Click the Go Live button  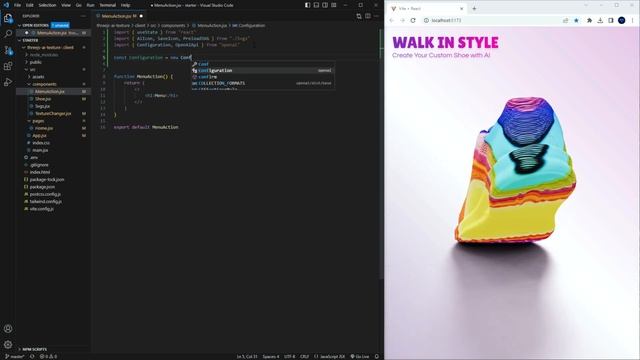(x=360, y=356)
